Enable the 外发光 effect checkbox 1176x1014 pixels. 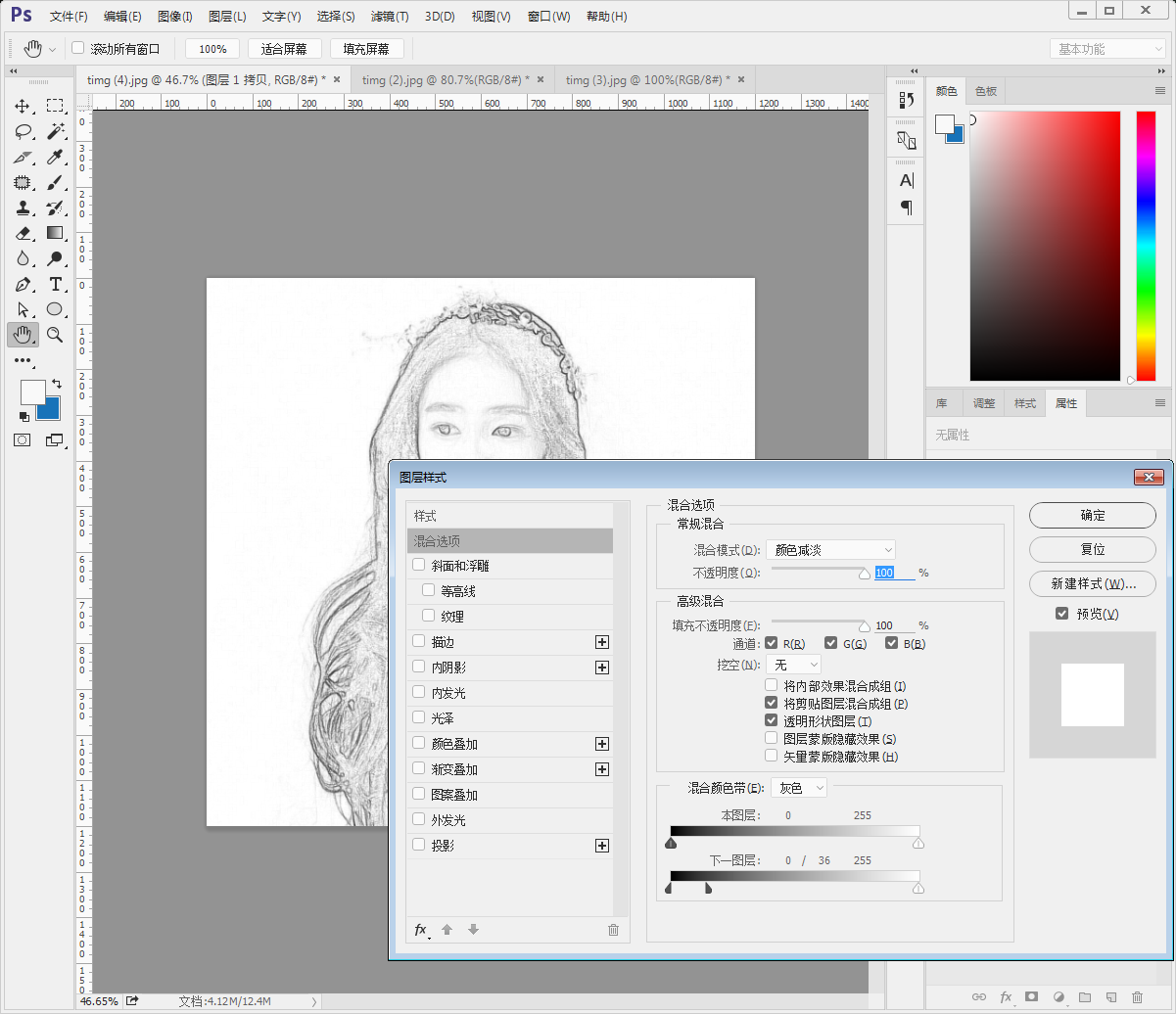tap(419, 820)
